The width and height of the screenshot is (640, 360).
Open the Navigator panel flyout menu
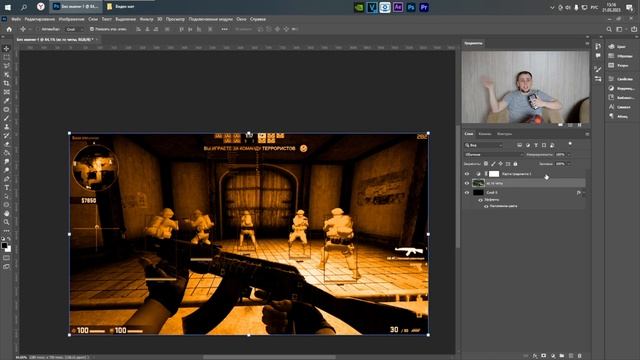(x=587, y=43)
